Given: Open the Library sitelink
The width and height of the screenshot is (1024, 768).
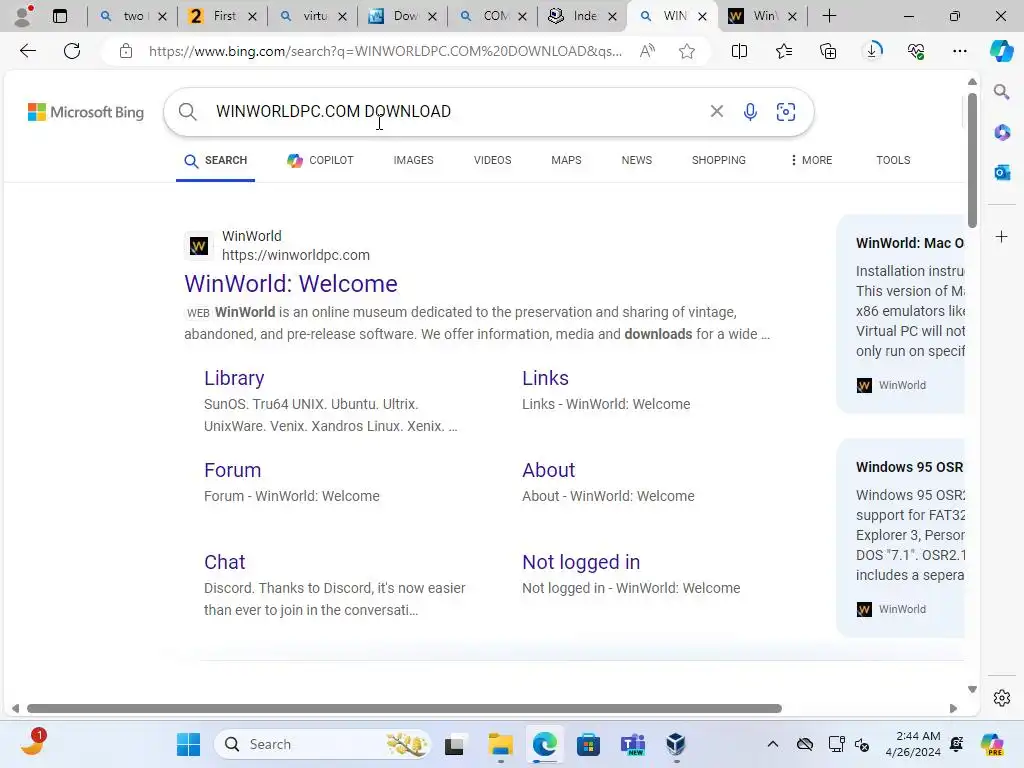Looking at the screenshot, I should [x=234, y=378].
